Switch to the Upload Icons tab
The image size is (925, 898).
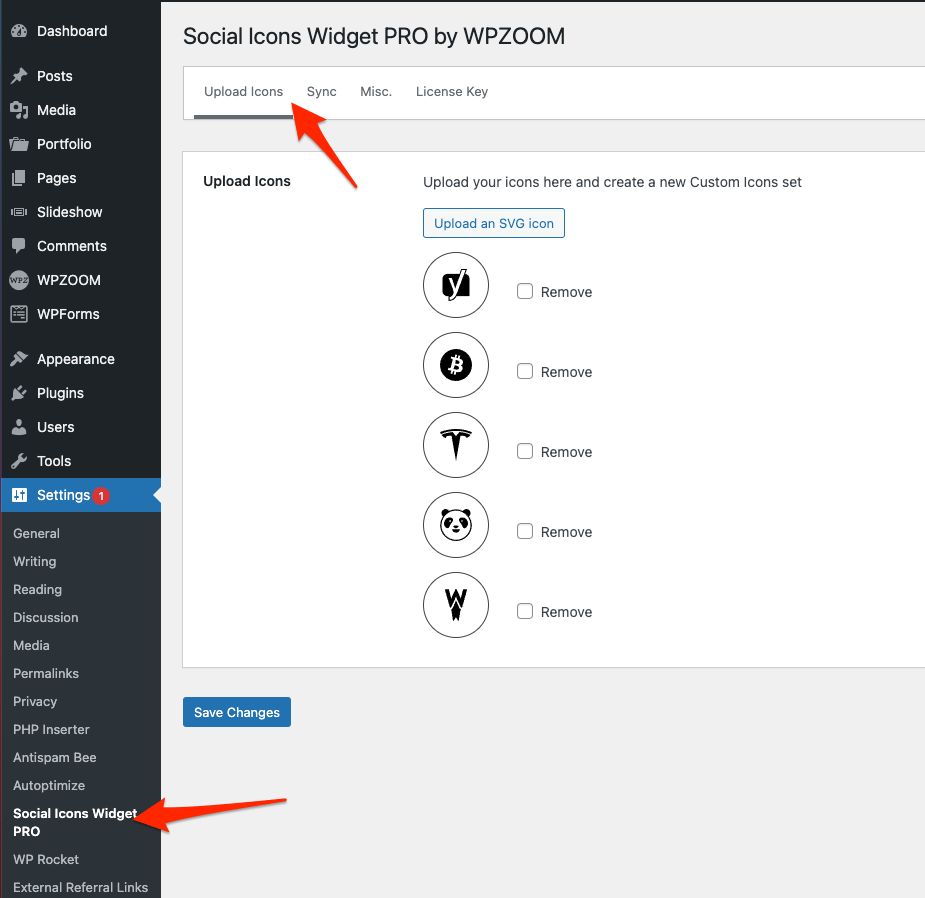pyautogui.click(x=244, y=92)
